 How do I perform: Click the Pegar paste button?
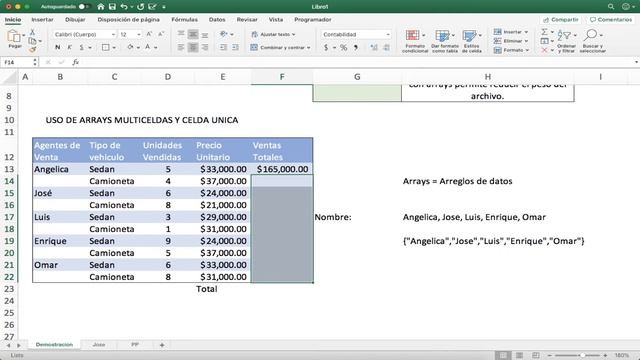pyautogui.click(x=15, y=40)
